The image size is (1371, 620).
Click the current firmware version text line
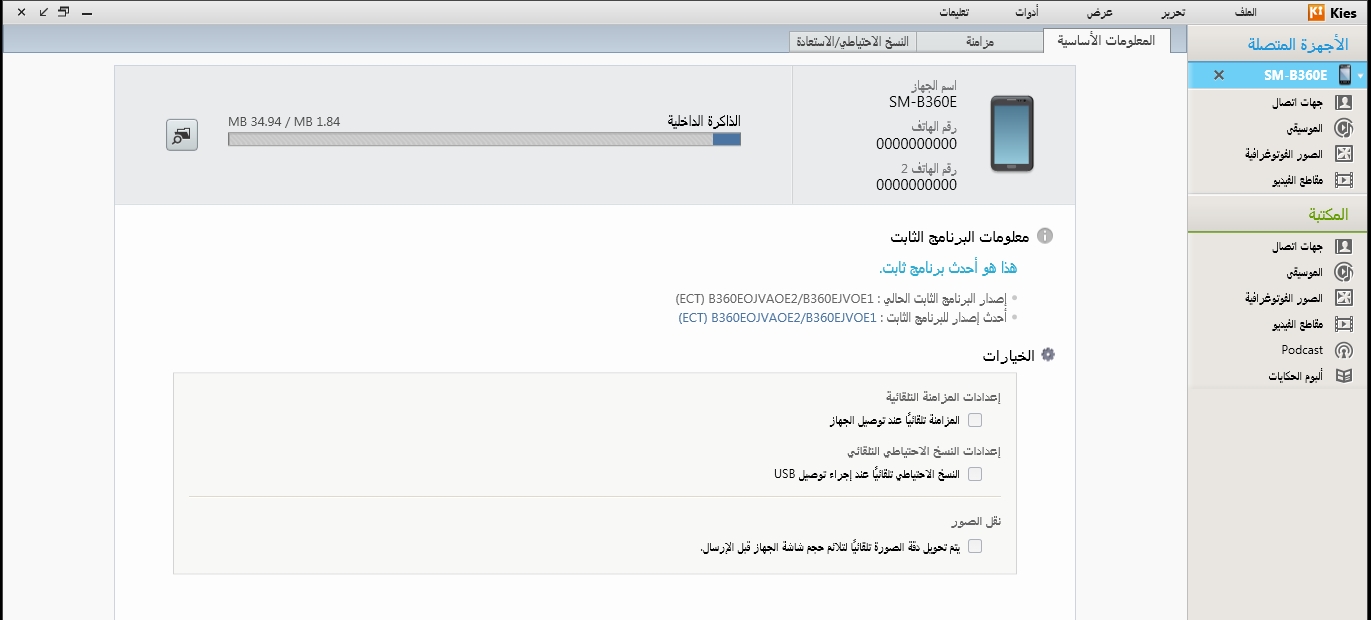842,298
